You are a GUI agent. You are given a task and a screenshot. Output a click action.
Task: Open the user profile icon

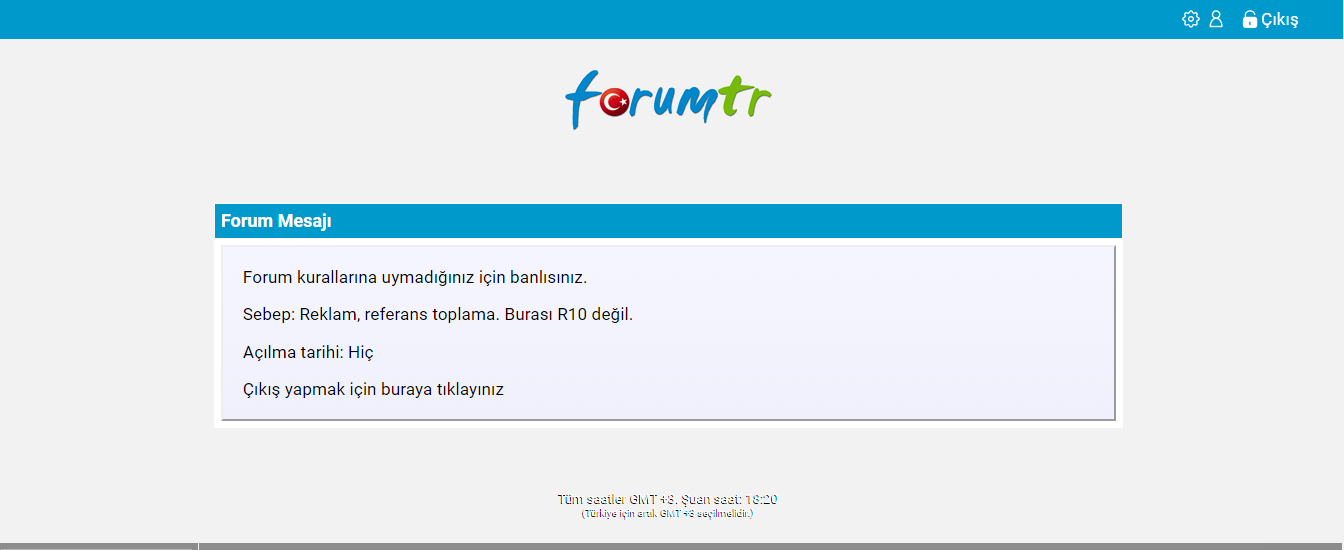[x=1216, y=19]
